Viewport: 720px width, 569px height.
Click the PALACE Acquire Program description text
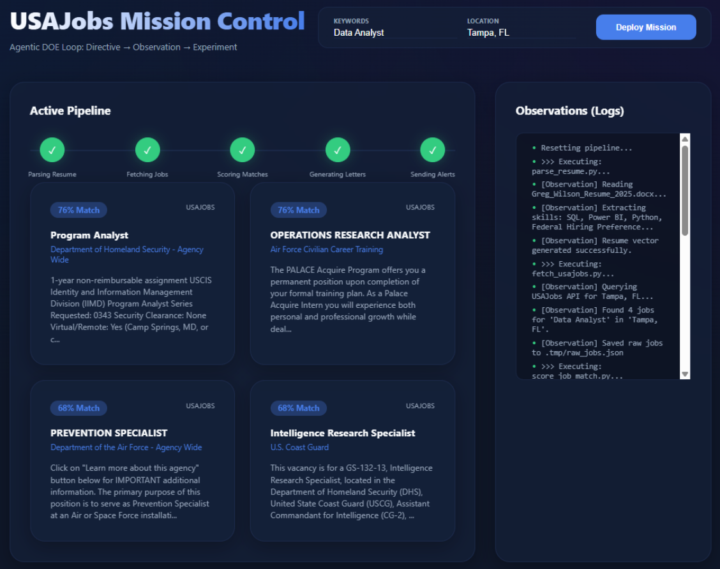coord(348,299)
